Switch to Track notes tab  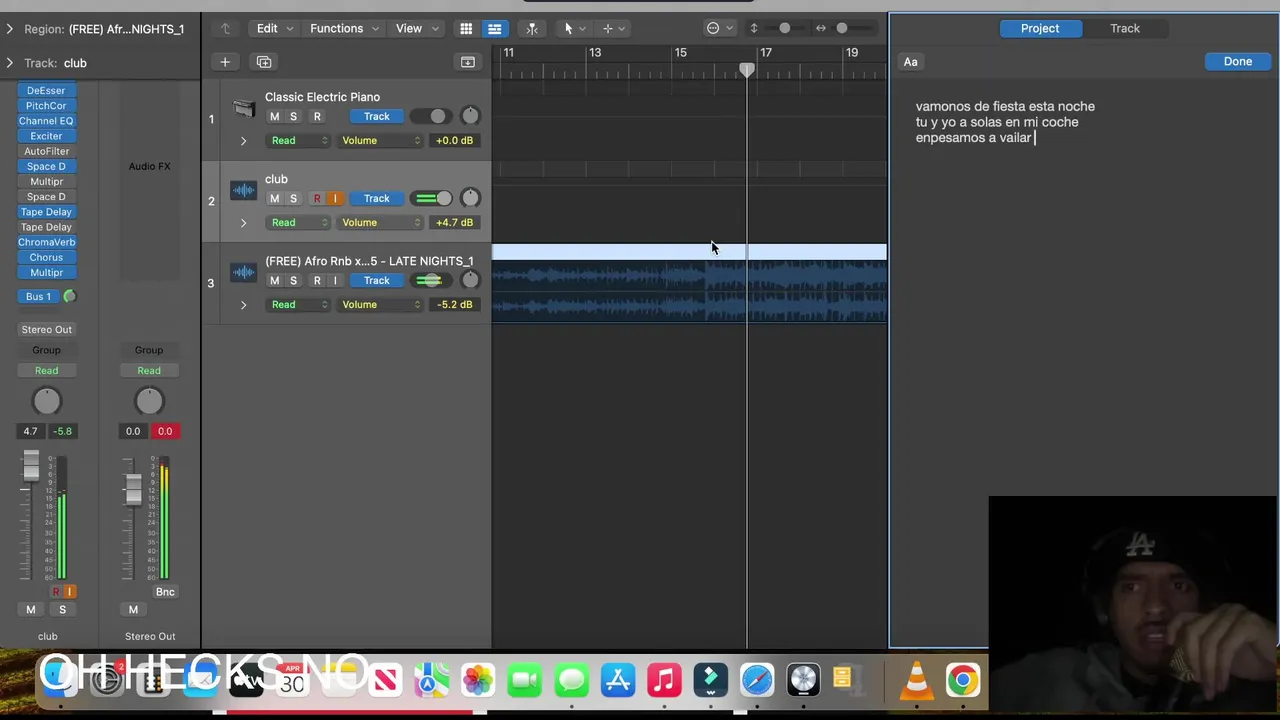click(x=1125, y=28)
